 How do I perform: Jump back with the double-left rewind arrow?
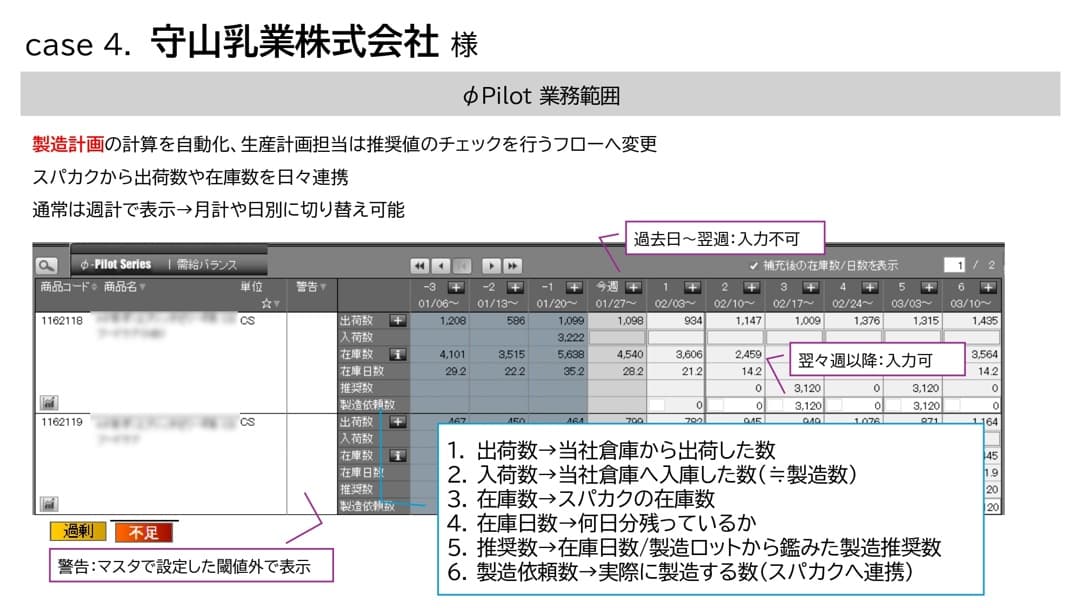click(x=420, y=266)
